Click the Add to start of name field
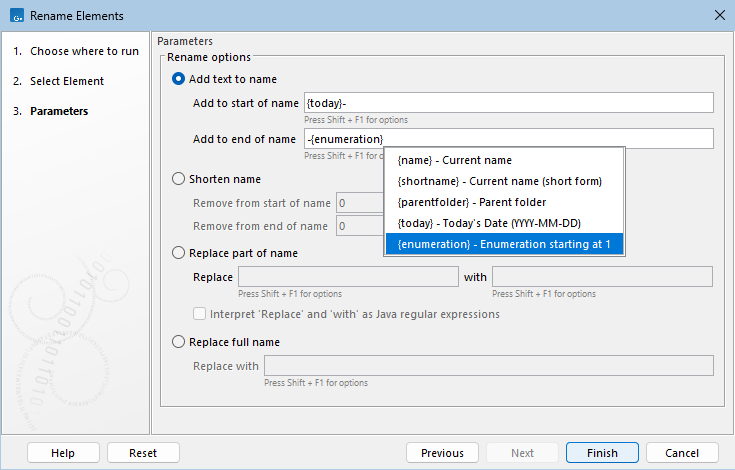This screenshot has width=735, height=470. click(x=509, y=103)
